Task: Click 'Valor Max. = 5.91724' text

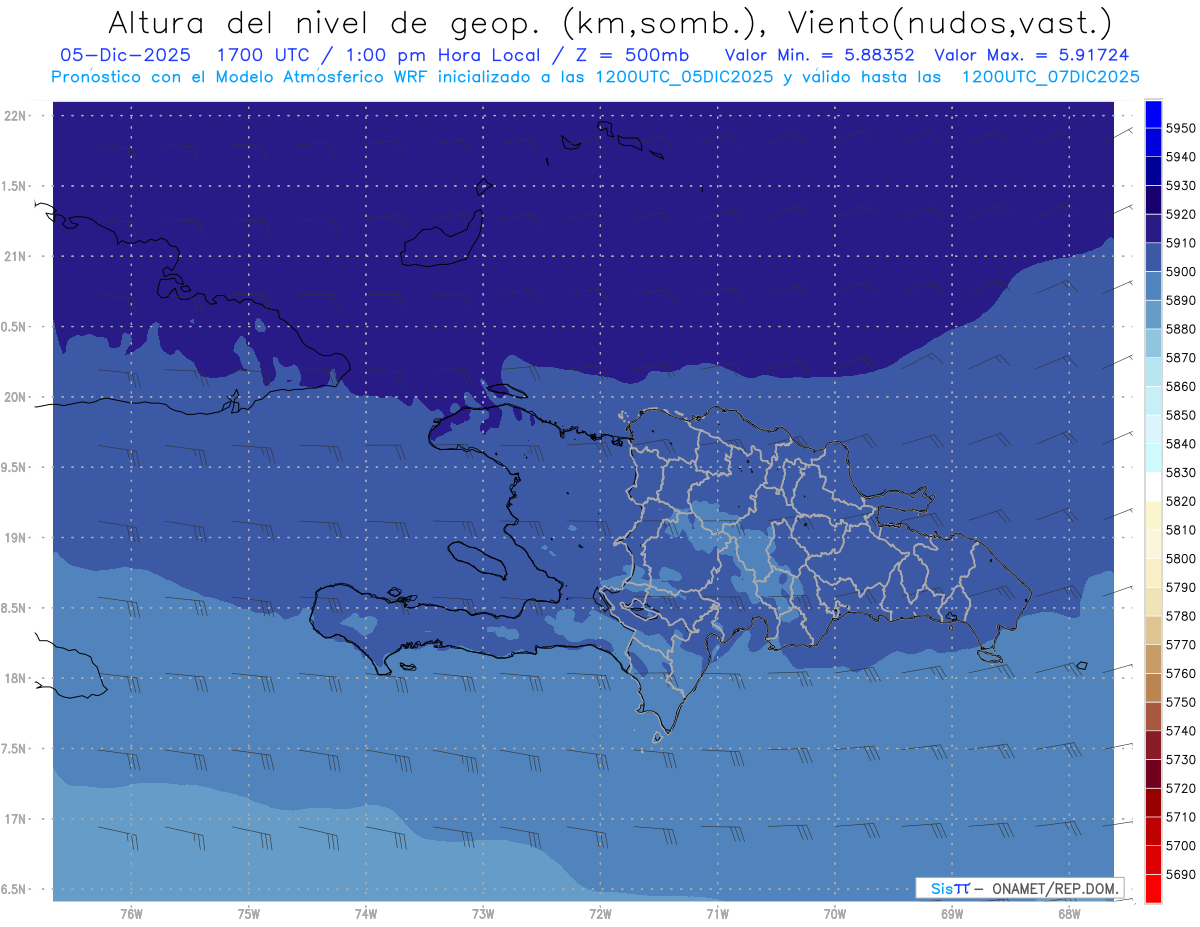Action: point(1031,55)
